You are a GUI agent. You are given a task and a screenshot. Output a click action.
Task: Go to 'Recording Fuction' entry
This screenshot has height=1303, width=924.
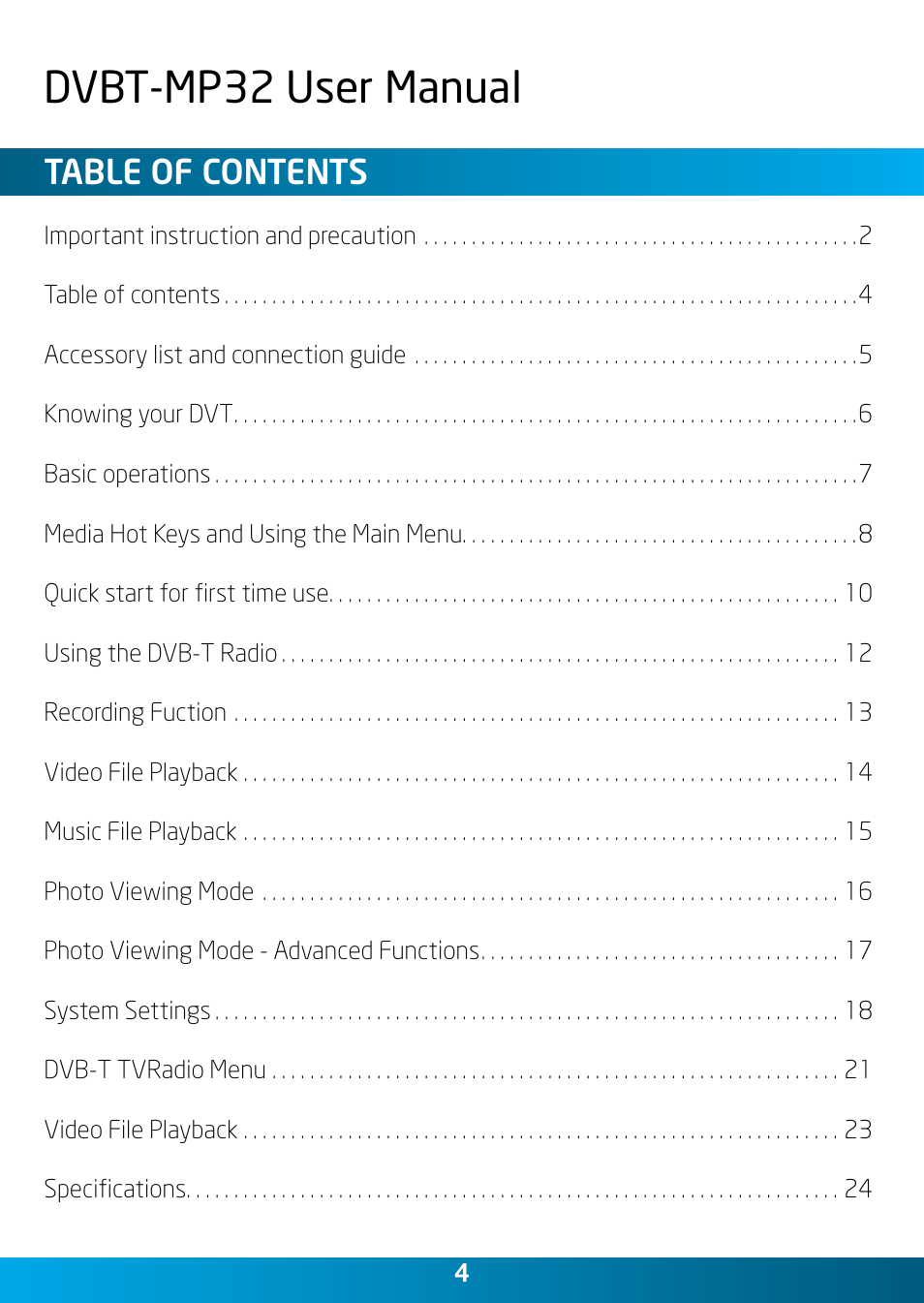pos(458,712)
